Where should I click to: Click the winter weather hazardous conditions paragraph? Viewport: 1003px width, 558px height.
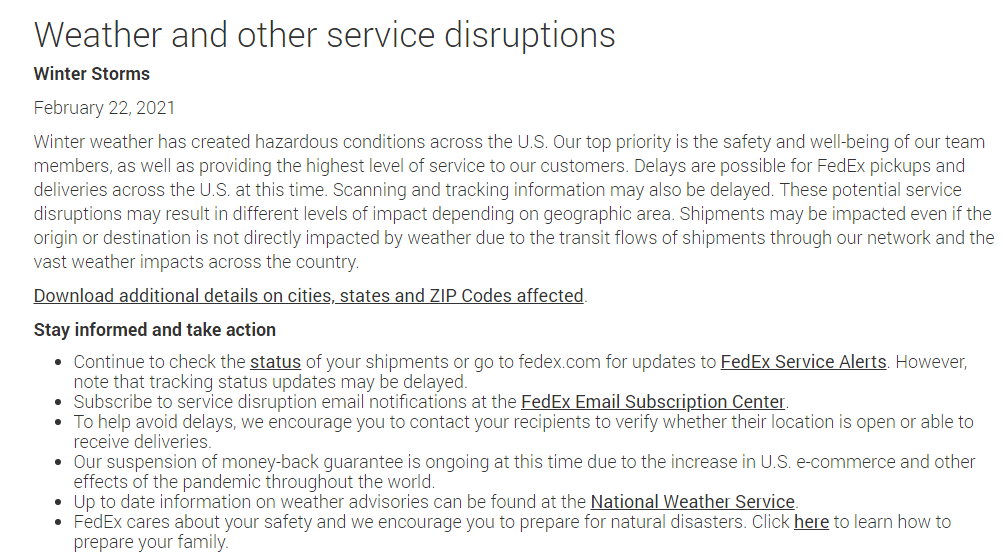coord(514,202)
